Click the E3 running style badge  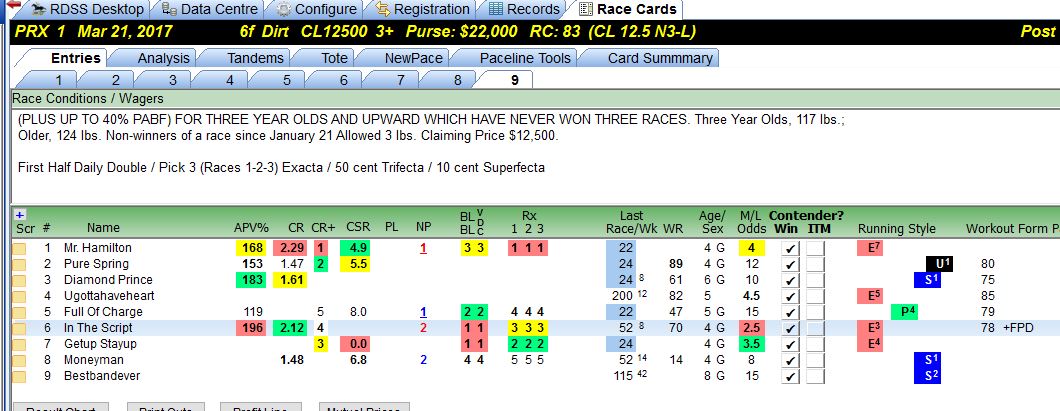[x=870, y=328]
